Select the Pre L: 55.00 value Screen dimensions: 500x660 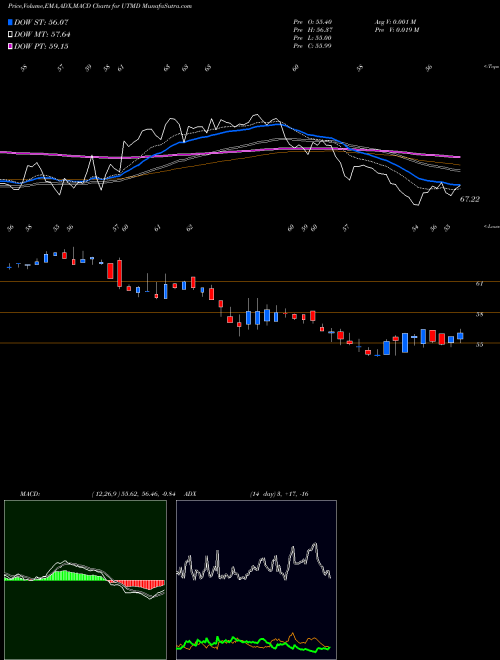point(313,38)
